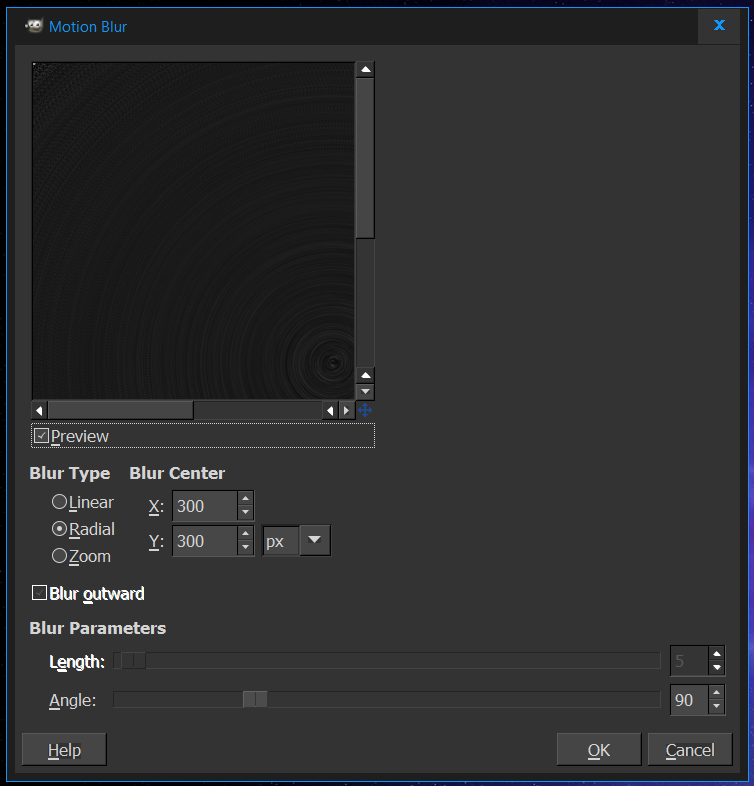Increase Blur Center Y value
Image resolution: width=754 pixels, height=786 pixels.
245,534
